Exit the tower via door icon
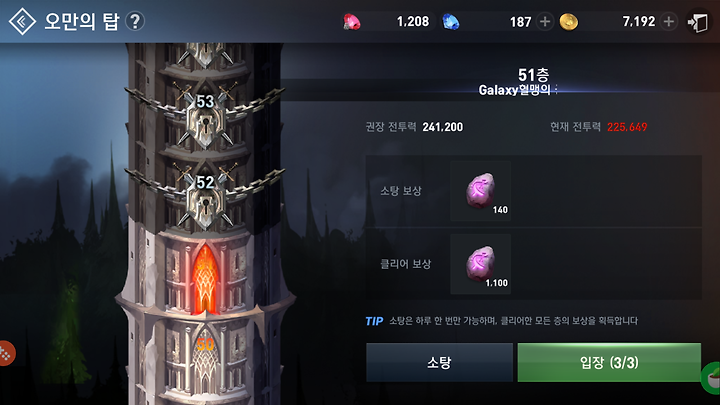 (697, 22)
